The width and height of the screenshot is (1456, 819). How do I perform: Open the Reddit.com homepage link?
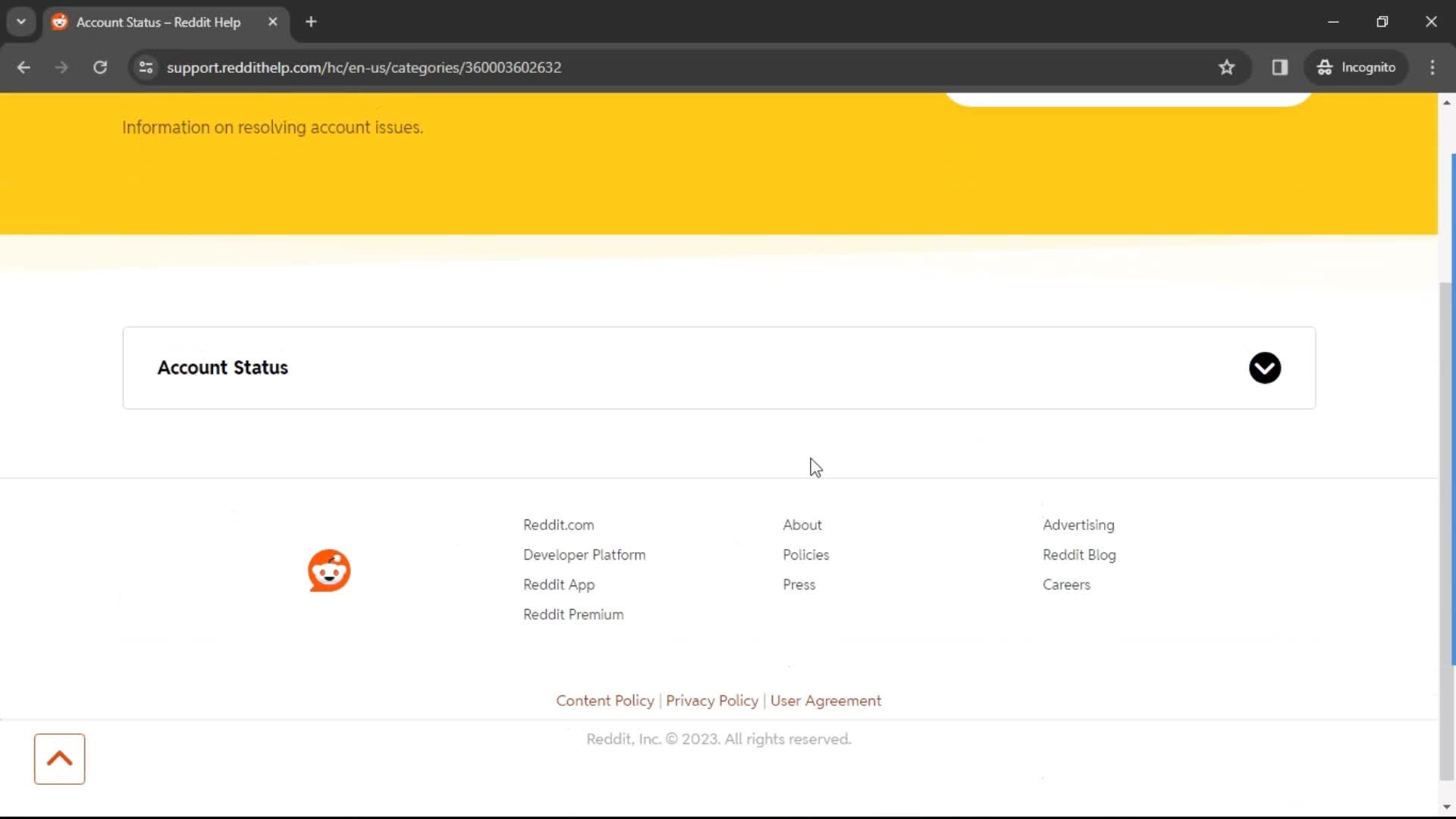point(558,524)
